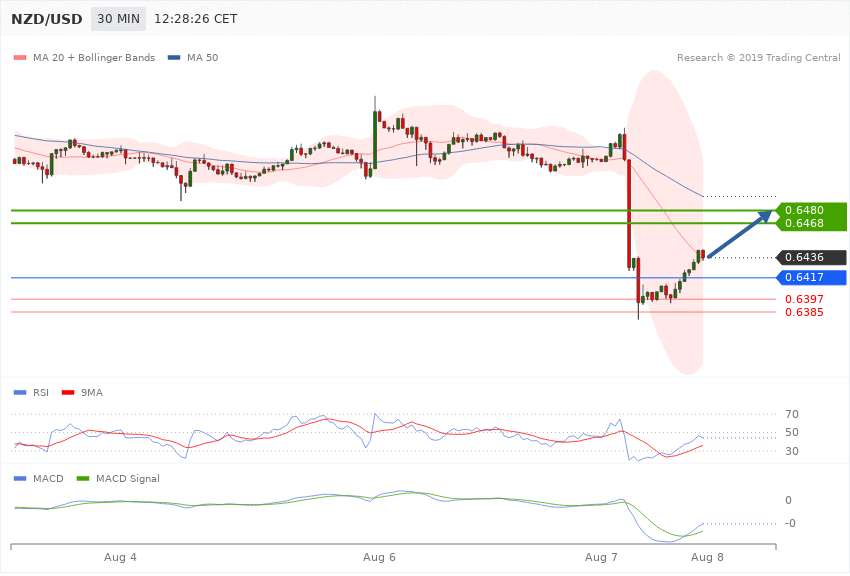Click the Aug 7 date label
Screen dimensions: 850x576
coord(601,557)
